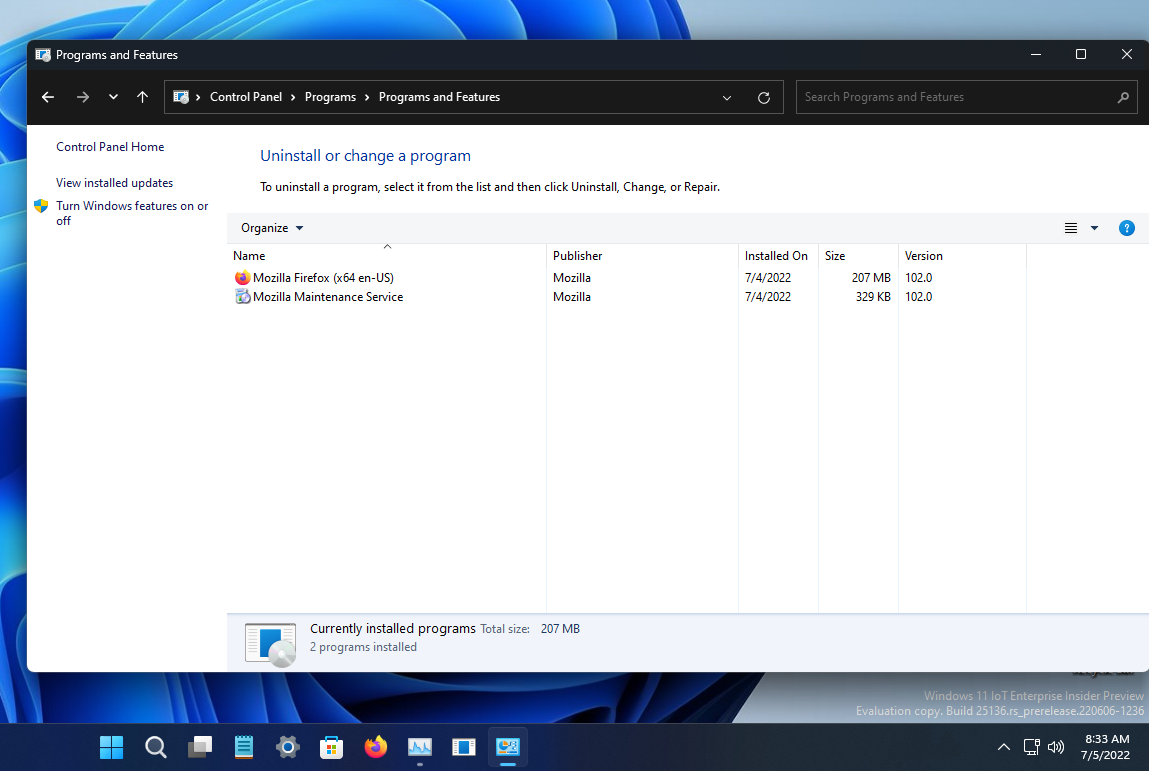
Task: Click 7/4/2022 date in Firefox row
Action: [767, 278]
